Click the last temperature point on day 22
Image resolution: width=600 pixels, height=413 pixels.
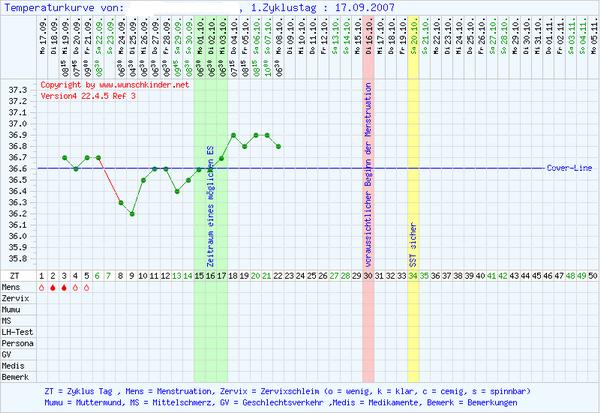[x=278, y=146]
